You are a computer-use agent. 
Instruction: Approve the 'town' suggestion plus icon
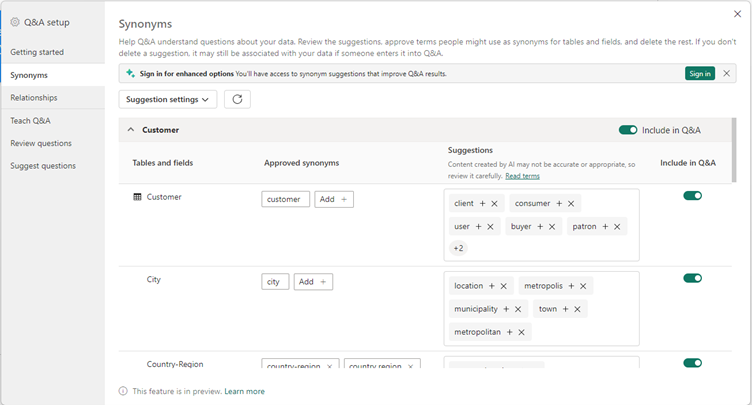(x=566, y=309)
